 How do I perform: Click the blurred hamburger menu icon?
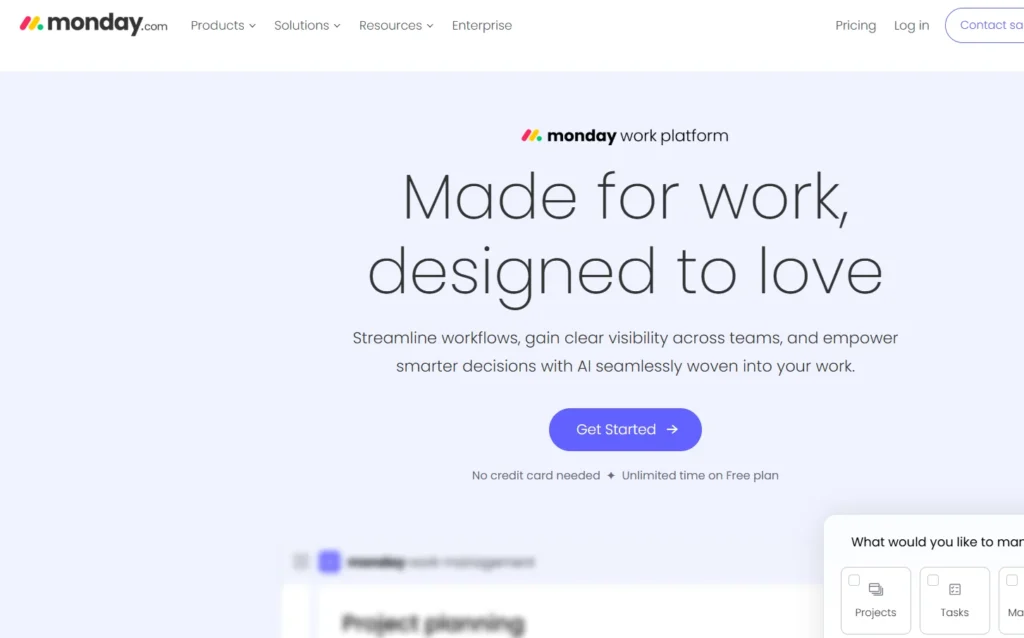pos(301,562)
